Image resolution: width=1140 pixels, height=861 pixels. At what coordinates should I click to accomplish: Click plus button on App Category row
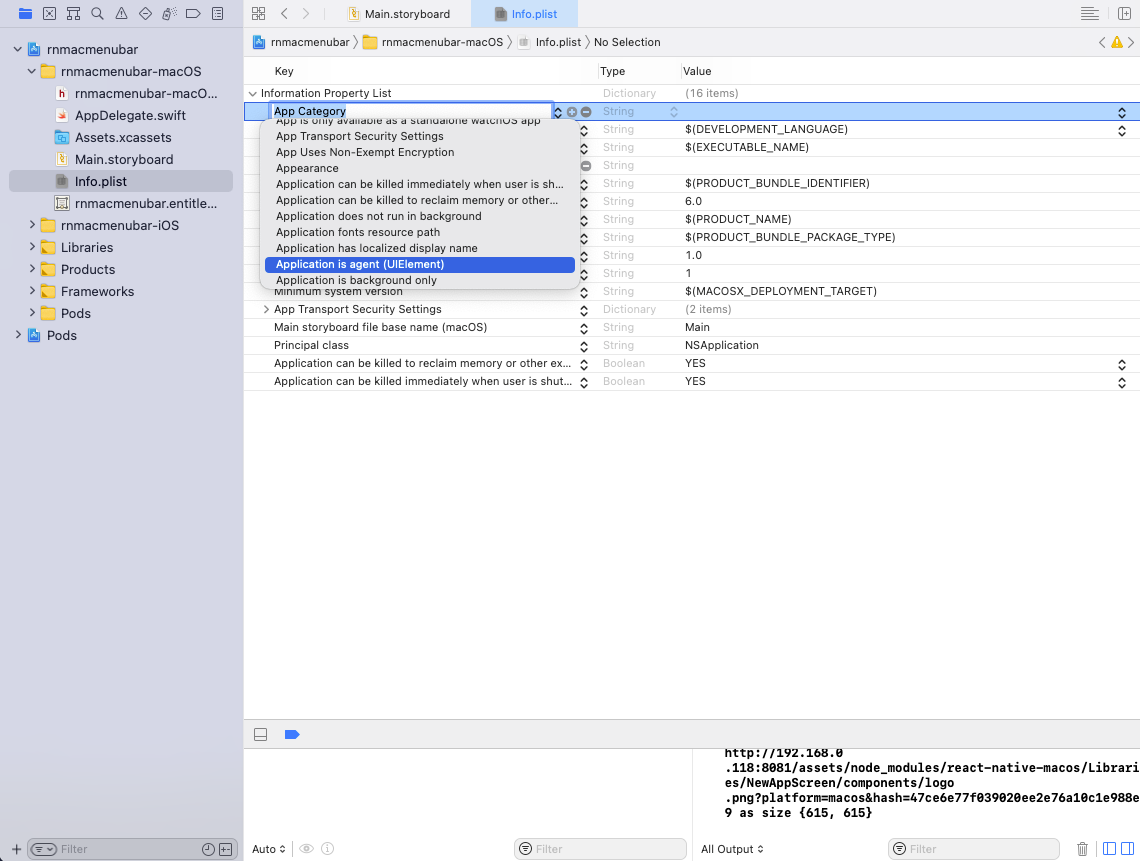click(x=572, y=112)
